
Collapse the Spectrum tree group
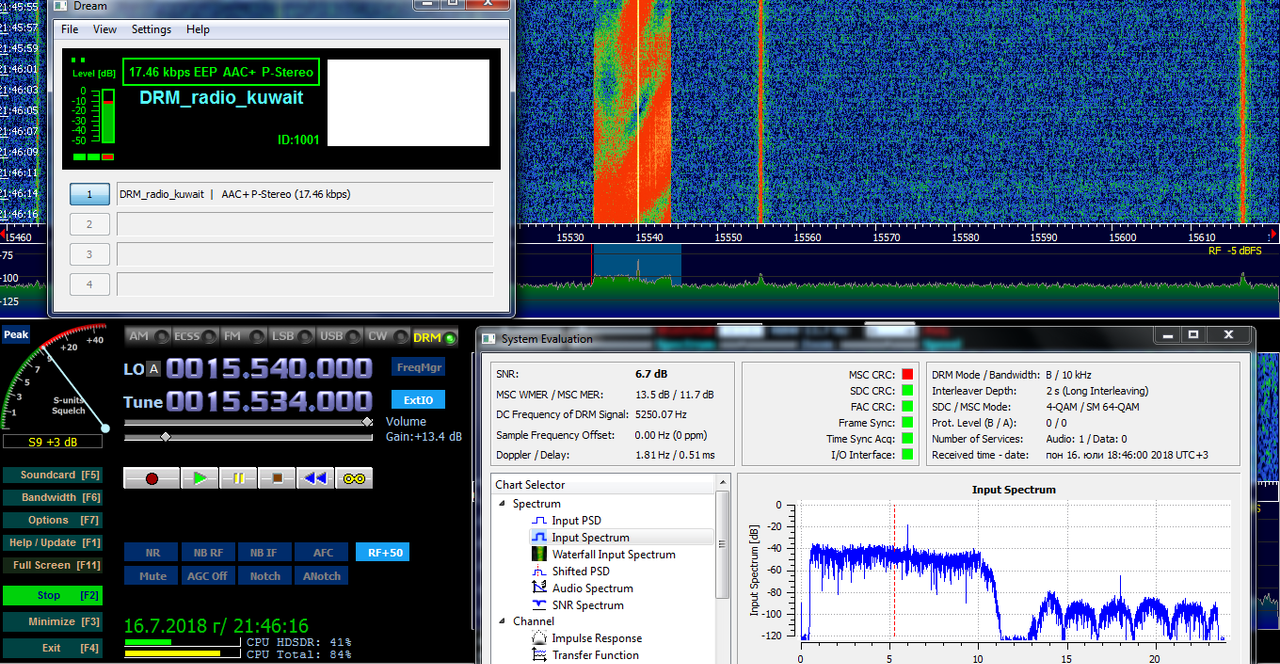click(x=503, y=504)
